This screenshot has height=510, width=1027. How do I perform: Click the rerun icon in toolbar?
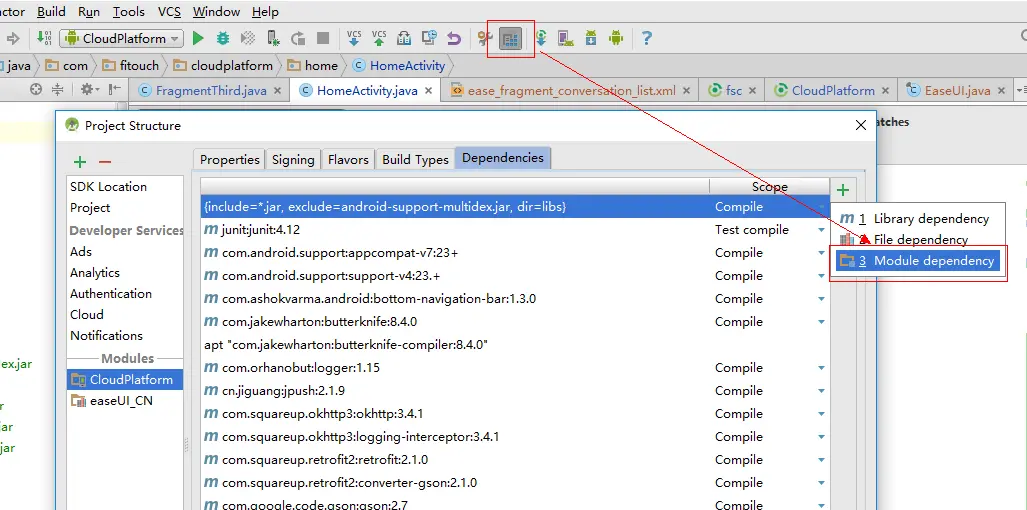(298, 39)
